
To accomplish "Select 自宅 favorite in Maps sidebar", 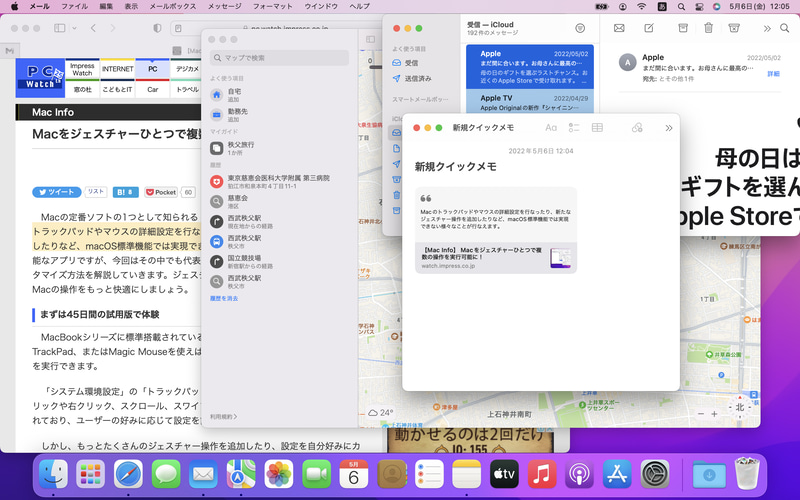I will click(x=279, y=95).
